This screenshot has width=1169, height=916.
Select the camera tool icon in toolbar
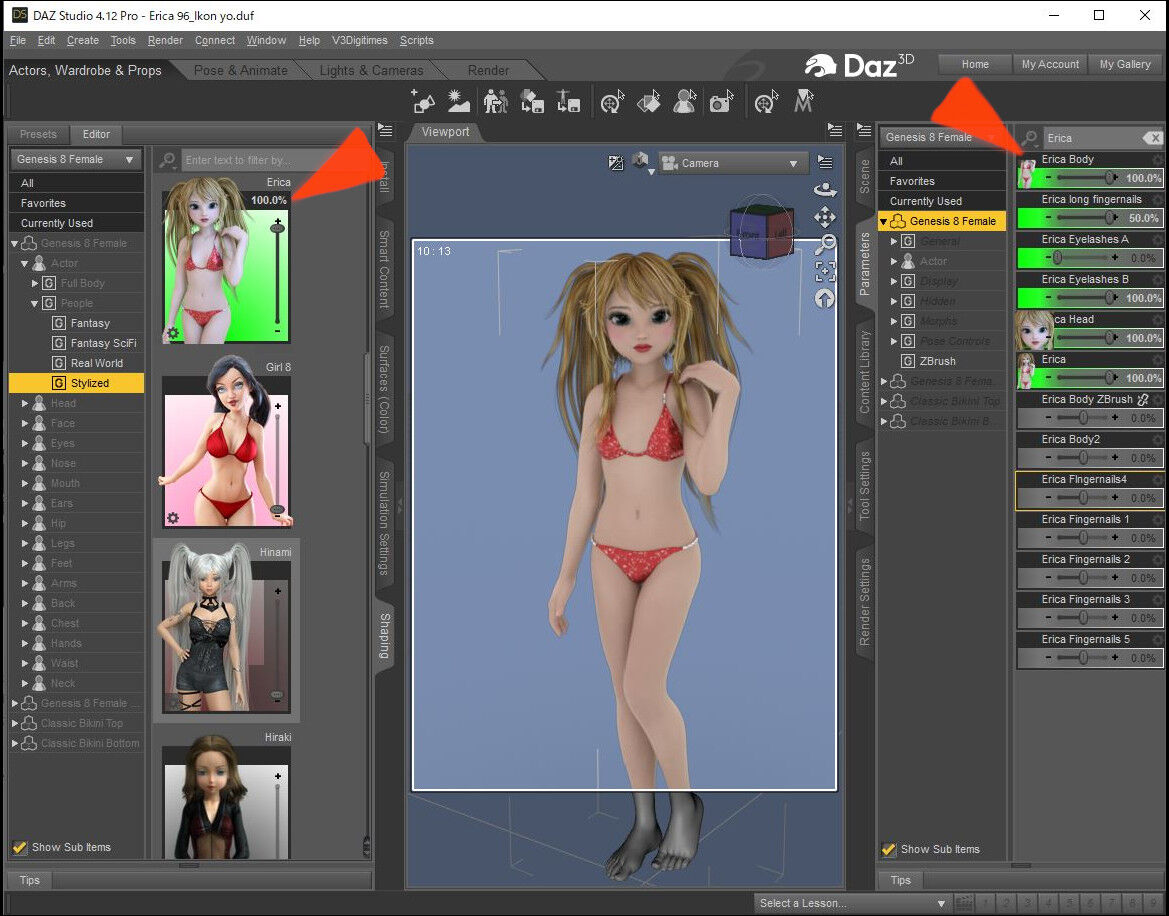coord(721,101)
